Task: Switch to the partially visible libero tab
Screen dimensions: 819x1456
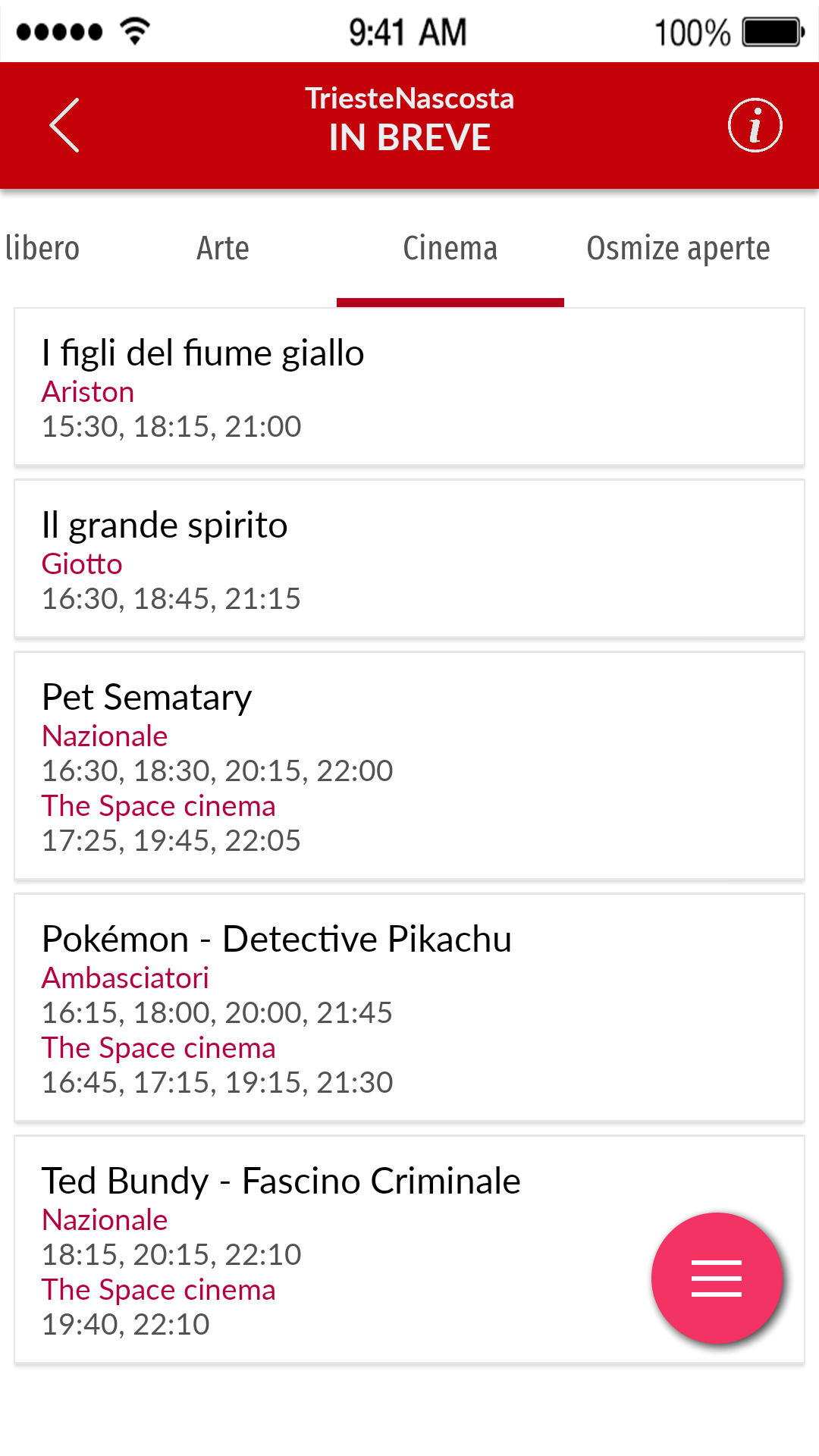Action: coord(42,249)
